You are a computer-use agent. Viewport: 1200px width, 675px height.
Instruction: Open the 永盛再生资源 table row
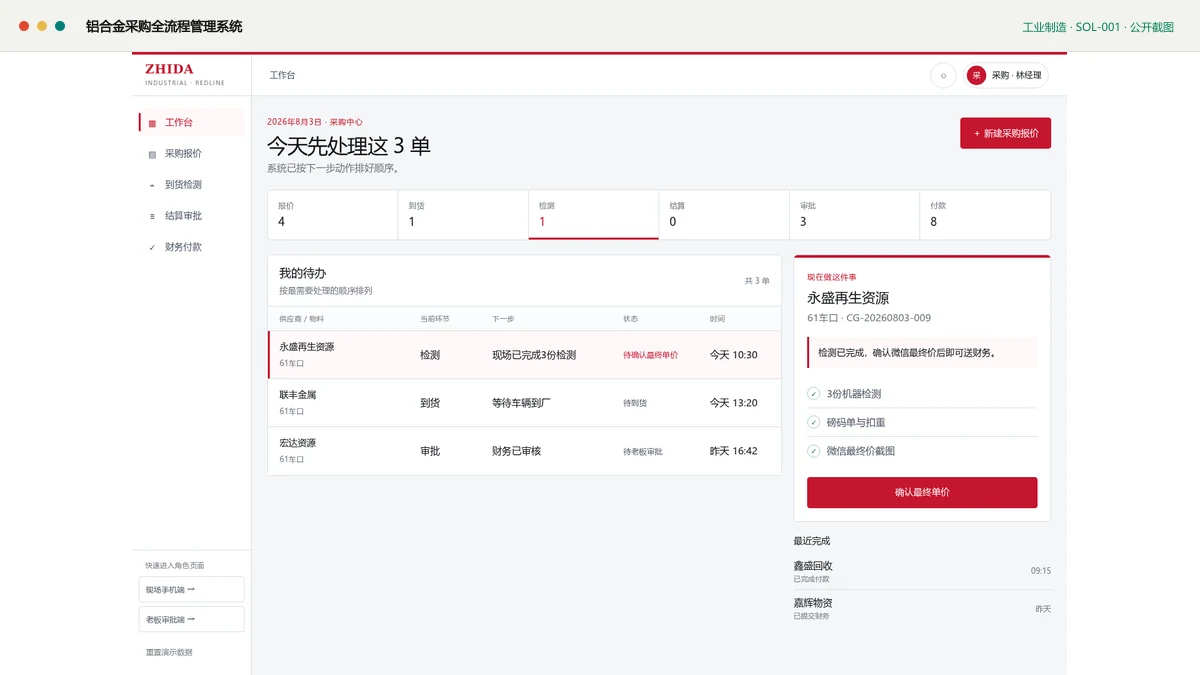click(x=524, y=355)
